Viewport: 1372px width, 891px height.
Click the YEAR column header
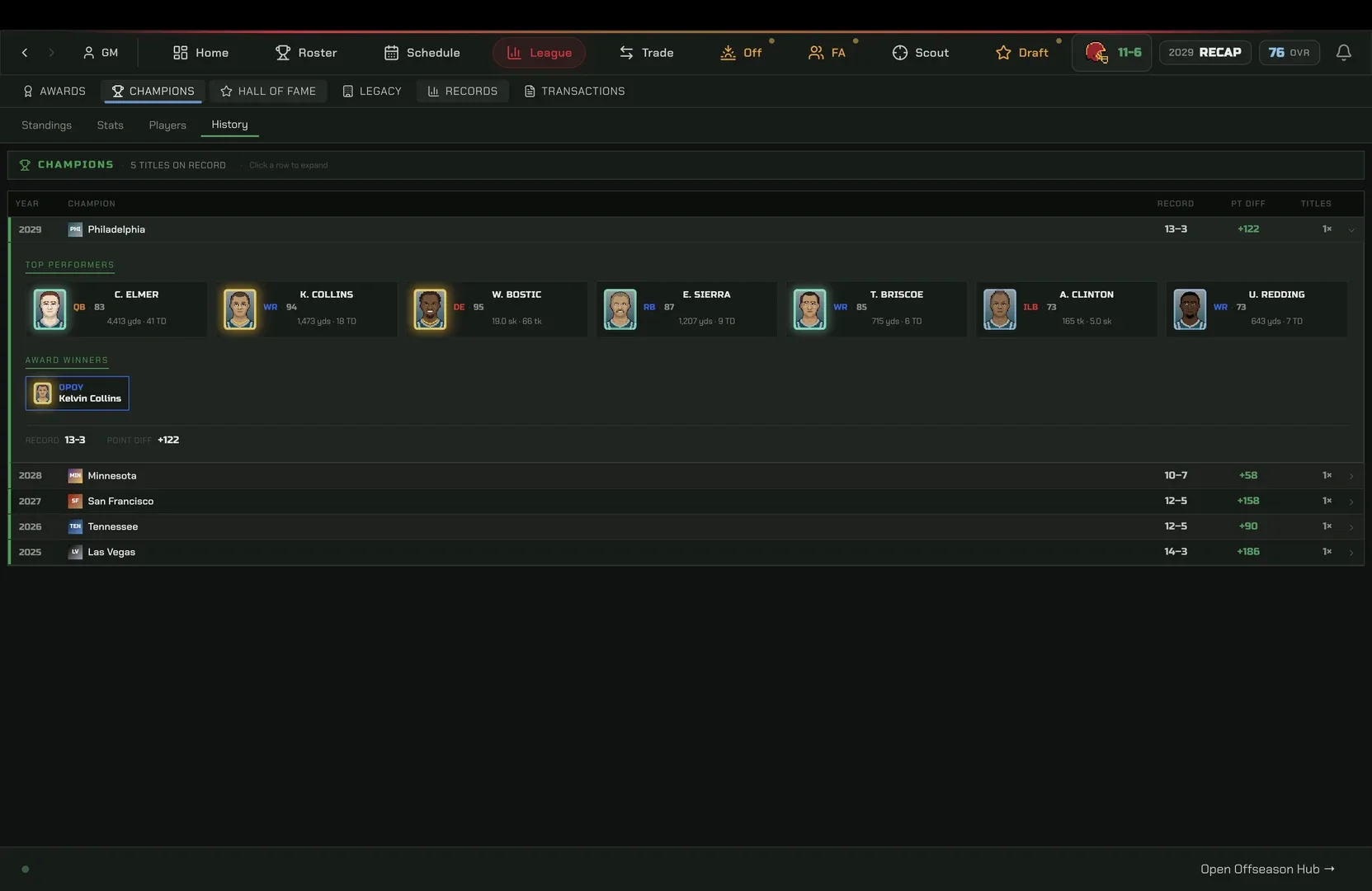coord(27,204)
